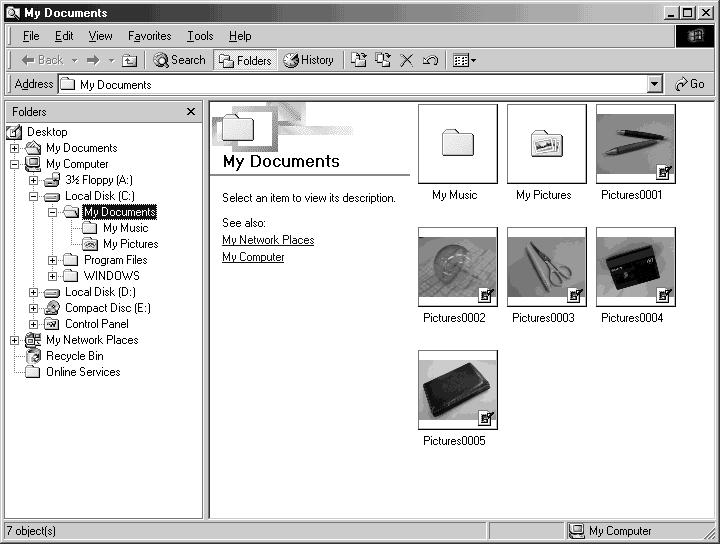Screen dimensions: 720x544
Task: Expand the Local Disk (D:) node
Action: point(33,292)
